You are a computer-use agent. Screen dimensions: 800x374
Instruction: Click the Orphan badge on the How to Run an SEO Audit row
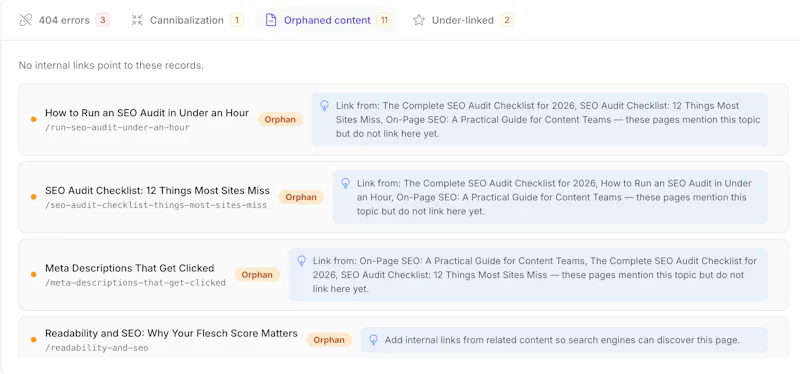(280, 119)
